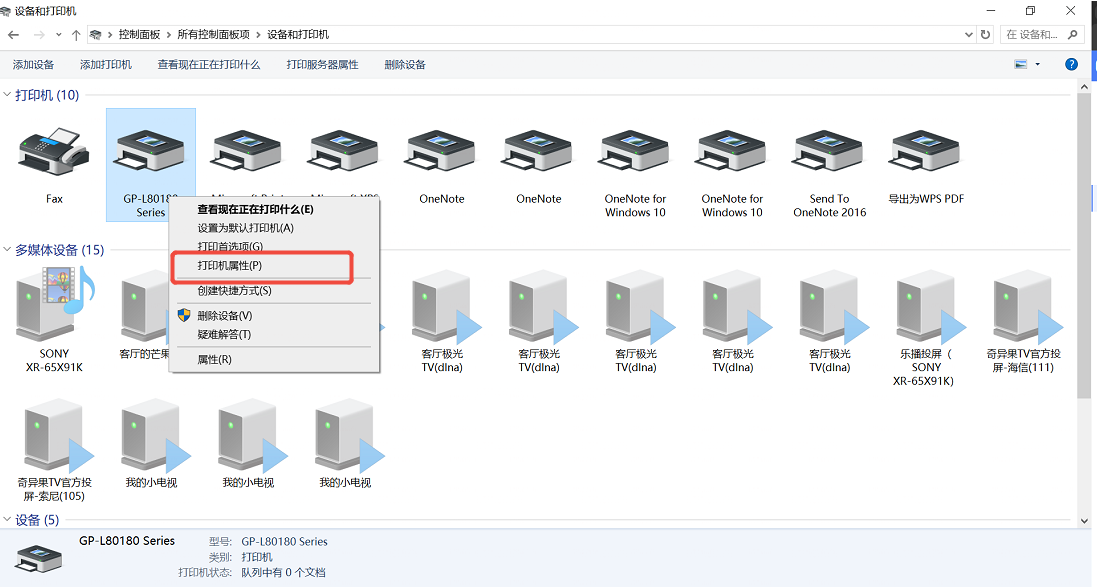1097x587 pixels.
Task: Refresh the Devices and Printers view
Action: 985,34
